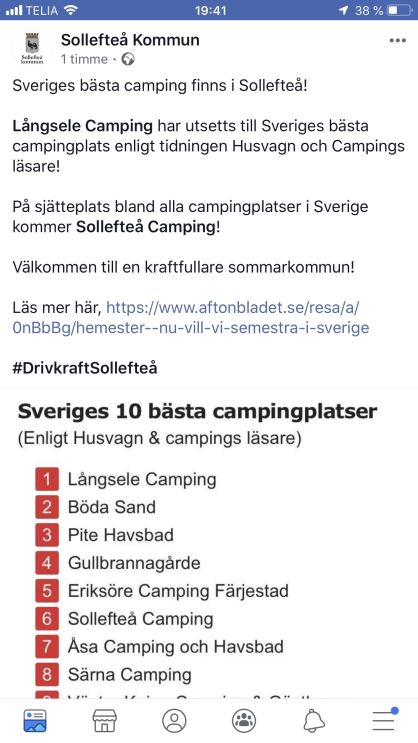Screen dimensions: 418x743
Task: Open the Marketplace storefront icon
Action: click(104, 721)
